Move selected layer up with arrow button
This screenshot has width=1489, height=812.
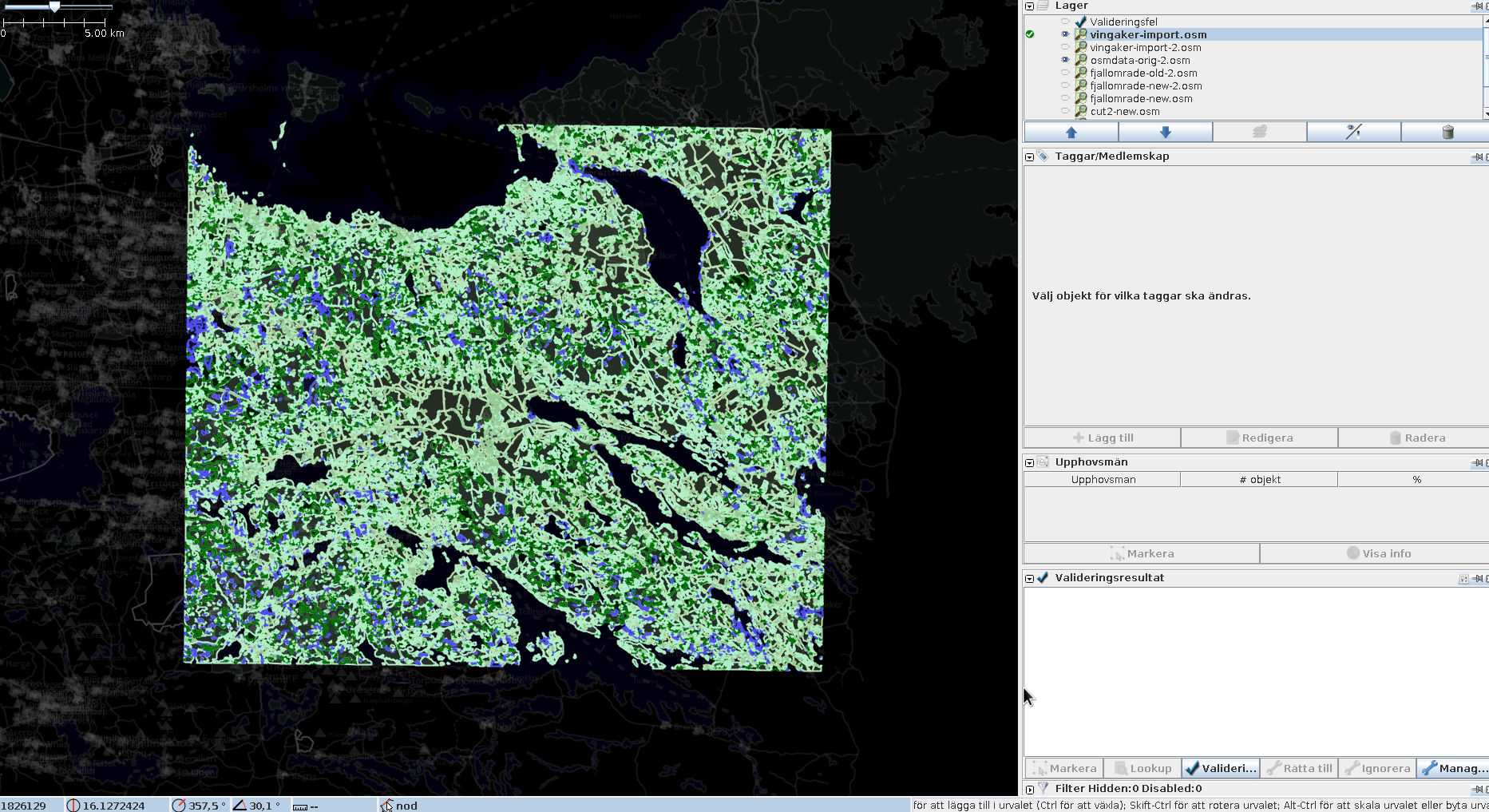(1071, 132)
